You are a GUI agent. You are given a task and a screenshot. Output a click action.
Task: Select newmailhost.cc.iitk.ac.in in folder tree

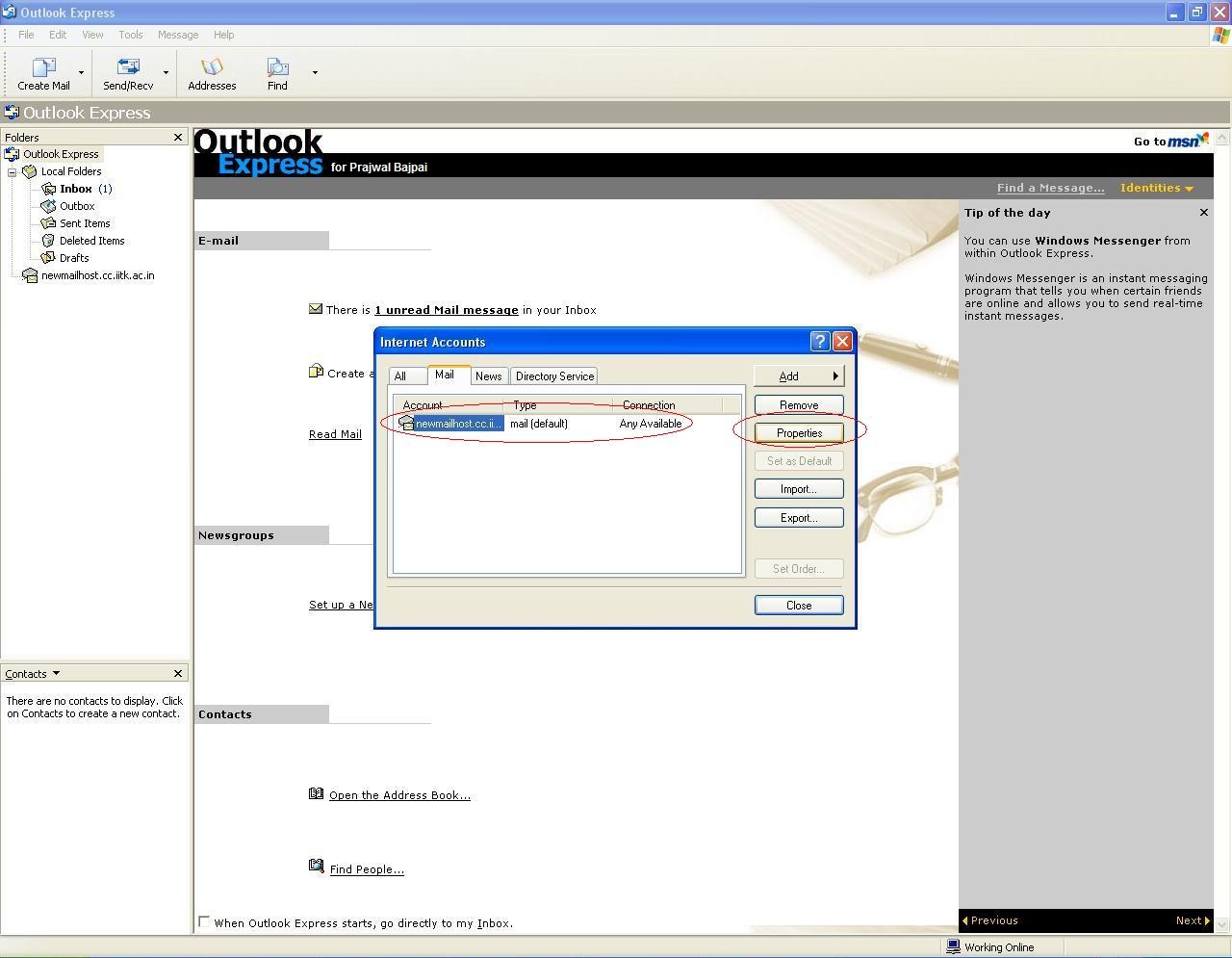(x=97, y=275)
